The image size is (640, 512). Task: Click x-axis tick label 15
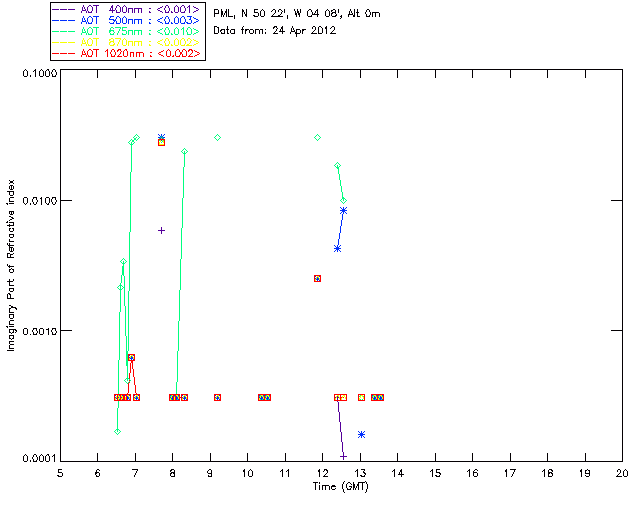tap(435, 473)
